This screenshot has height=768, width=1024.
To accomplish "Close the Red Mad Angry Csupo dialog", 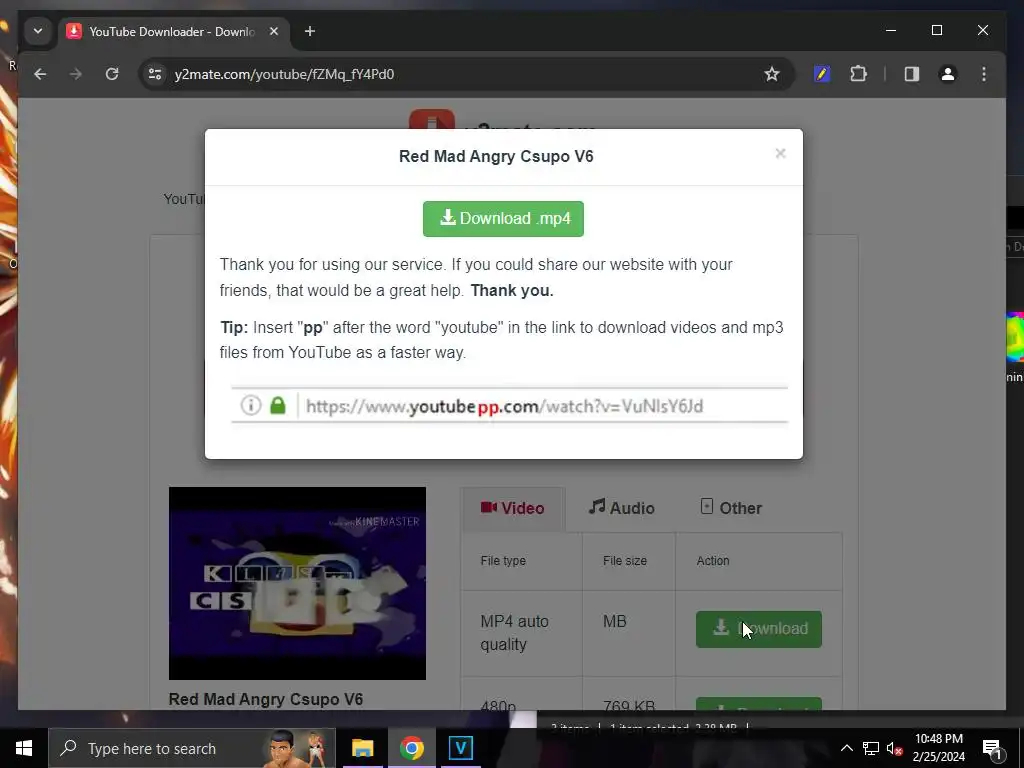I will 780,153.
